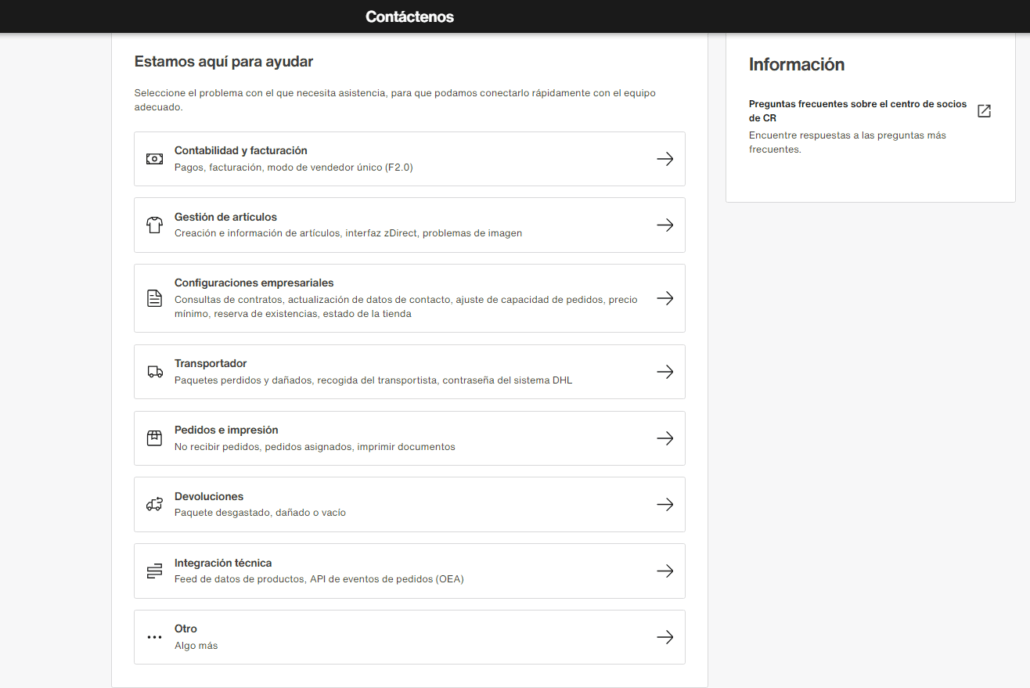Click the three-dots icon beside Otro
Image resolution: width=1030 pixels, height=688 pixels.
click(x=154, y=636)
